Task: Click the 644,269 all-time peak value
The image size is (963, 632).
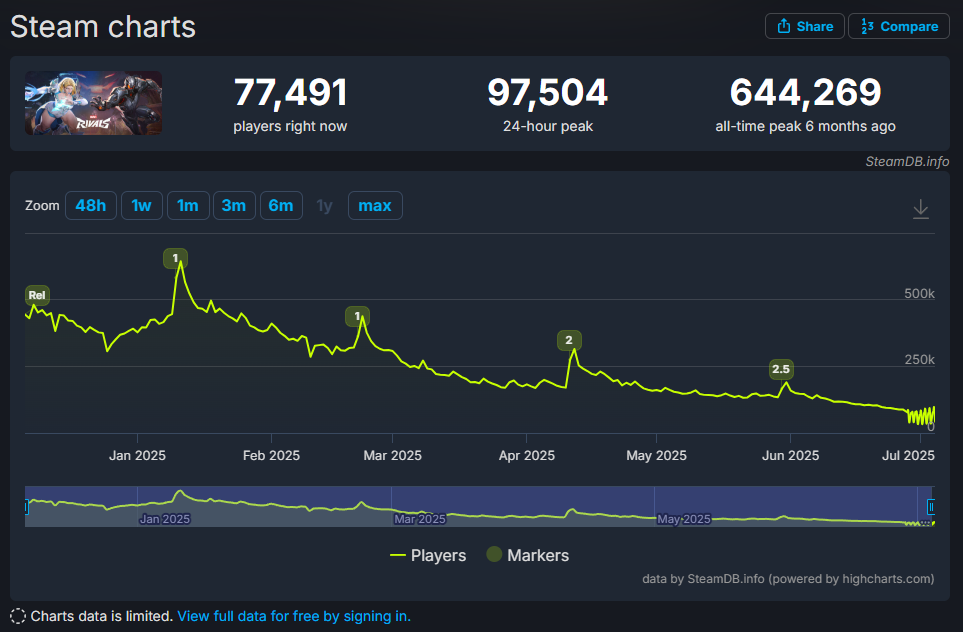Action: point(805,92)
